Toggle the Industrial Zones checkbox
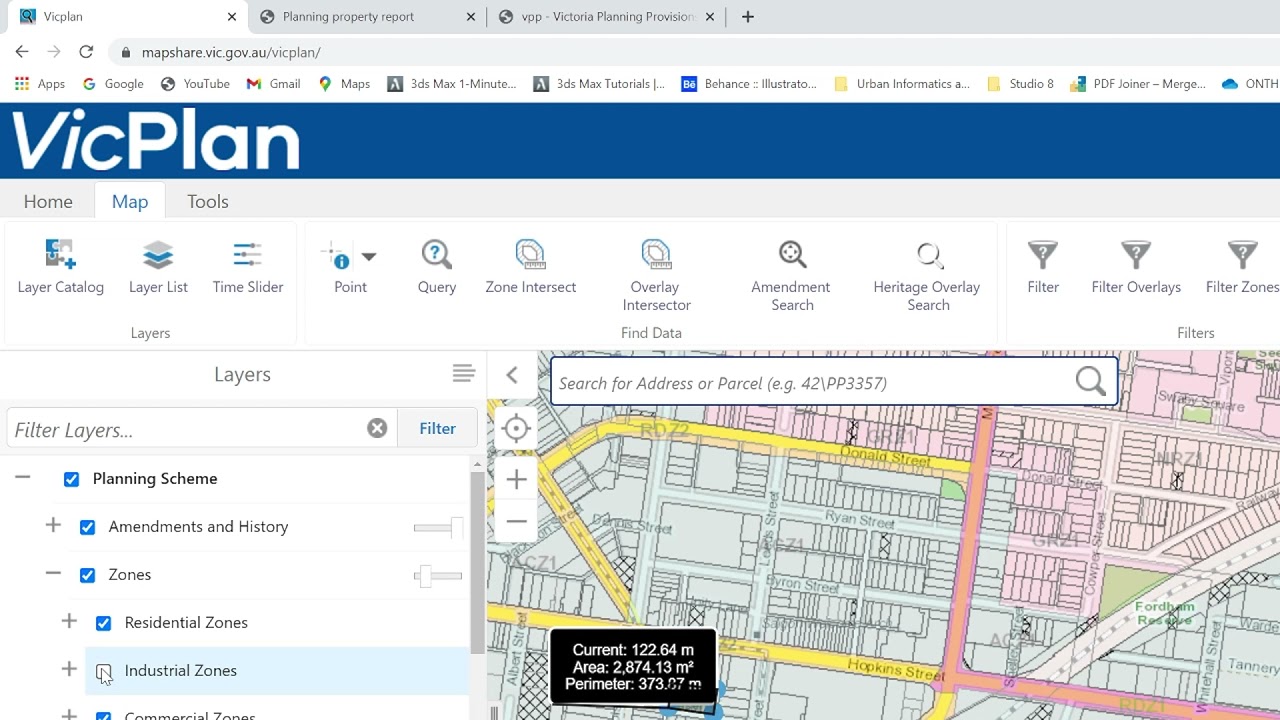Screen dimensions: 1280x720 104,671
